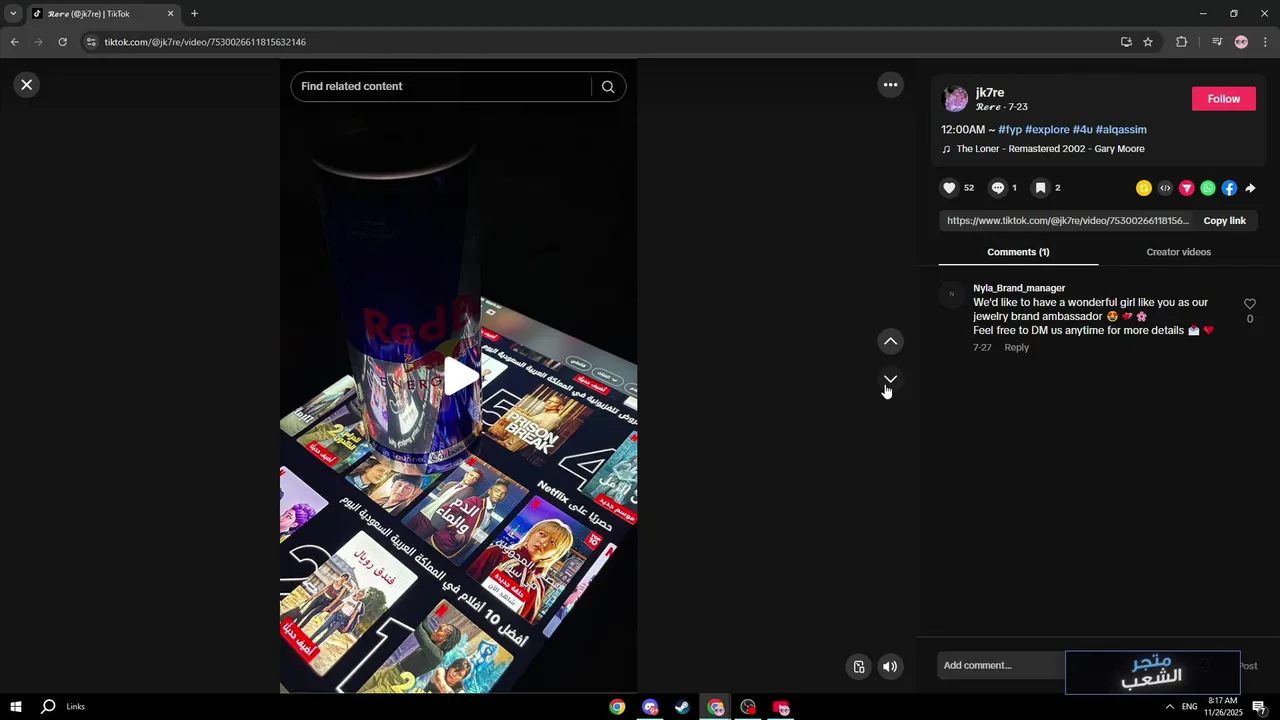The height and width of the screenshot is (720, 1280).
Task: Repost the video with the yellow icon
Action: pos(1144,188)
